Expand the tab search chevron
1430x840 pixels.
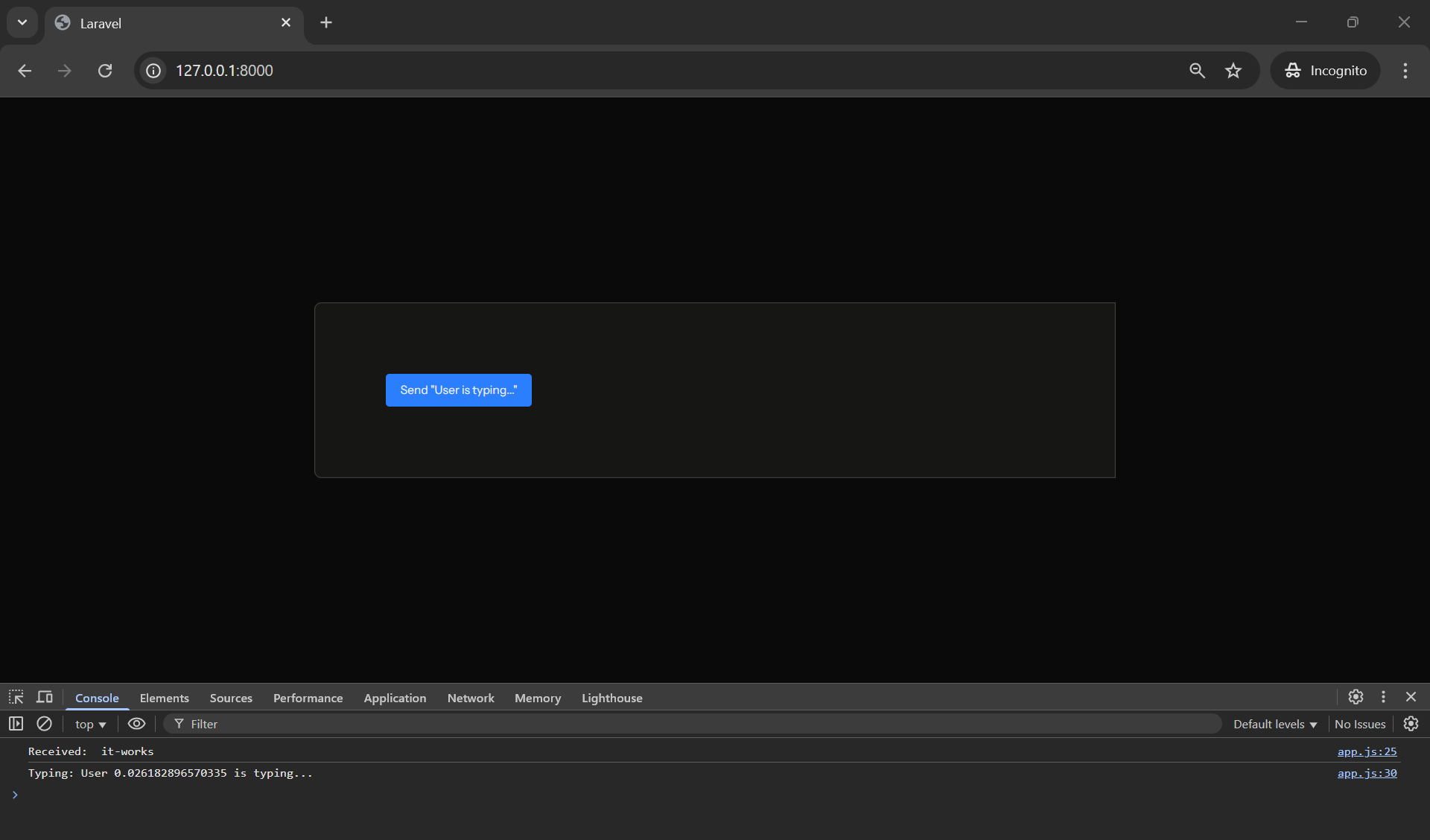coord(22,22)
